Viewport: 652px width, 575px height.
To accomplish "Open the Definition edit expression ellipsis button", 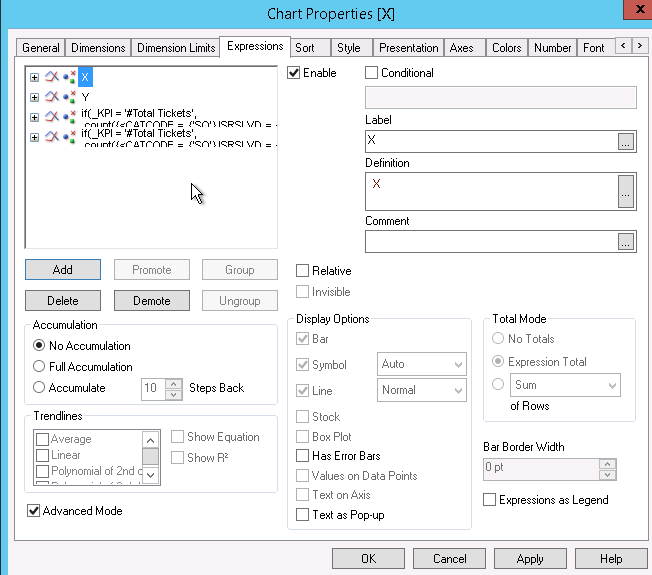I will (625, 191).
